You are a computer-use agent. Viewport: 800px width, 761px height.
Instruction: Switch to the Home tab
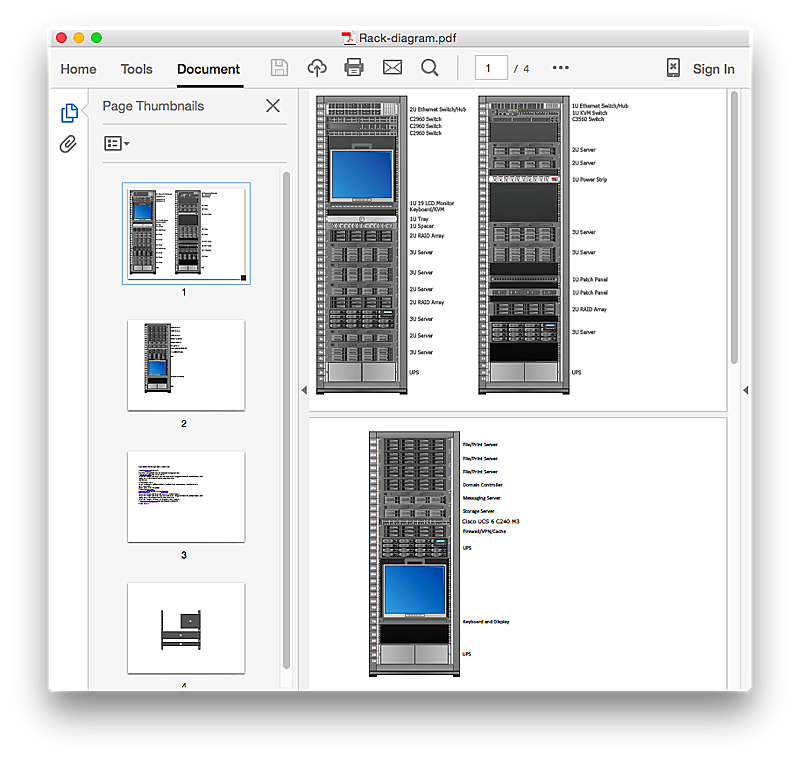(78, 69)
